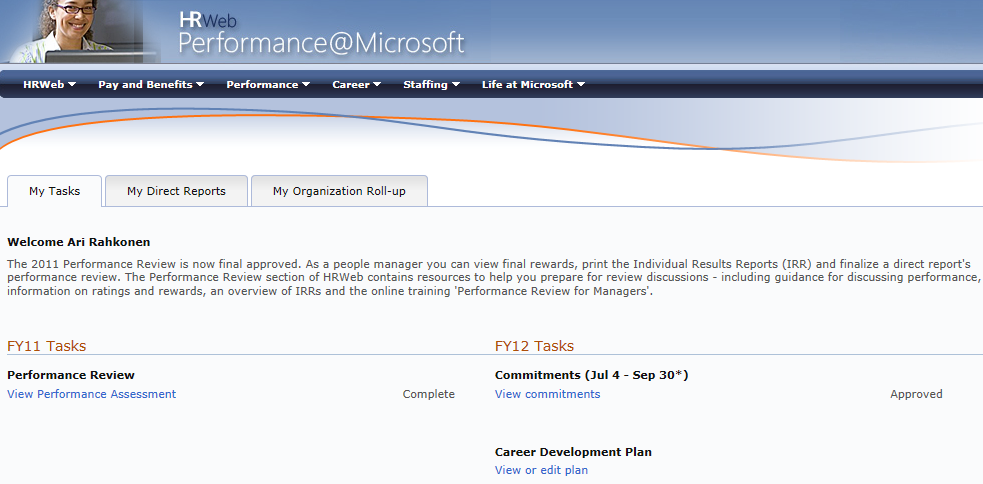Click the FY11 Tasks heading

pyautogui.click(x=46, y=346)
